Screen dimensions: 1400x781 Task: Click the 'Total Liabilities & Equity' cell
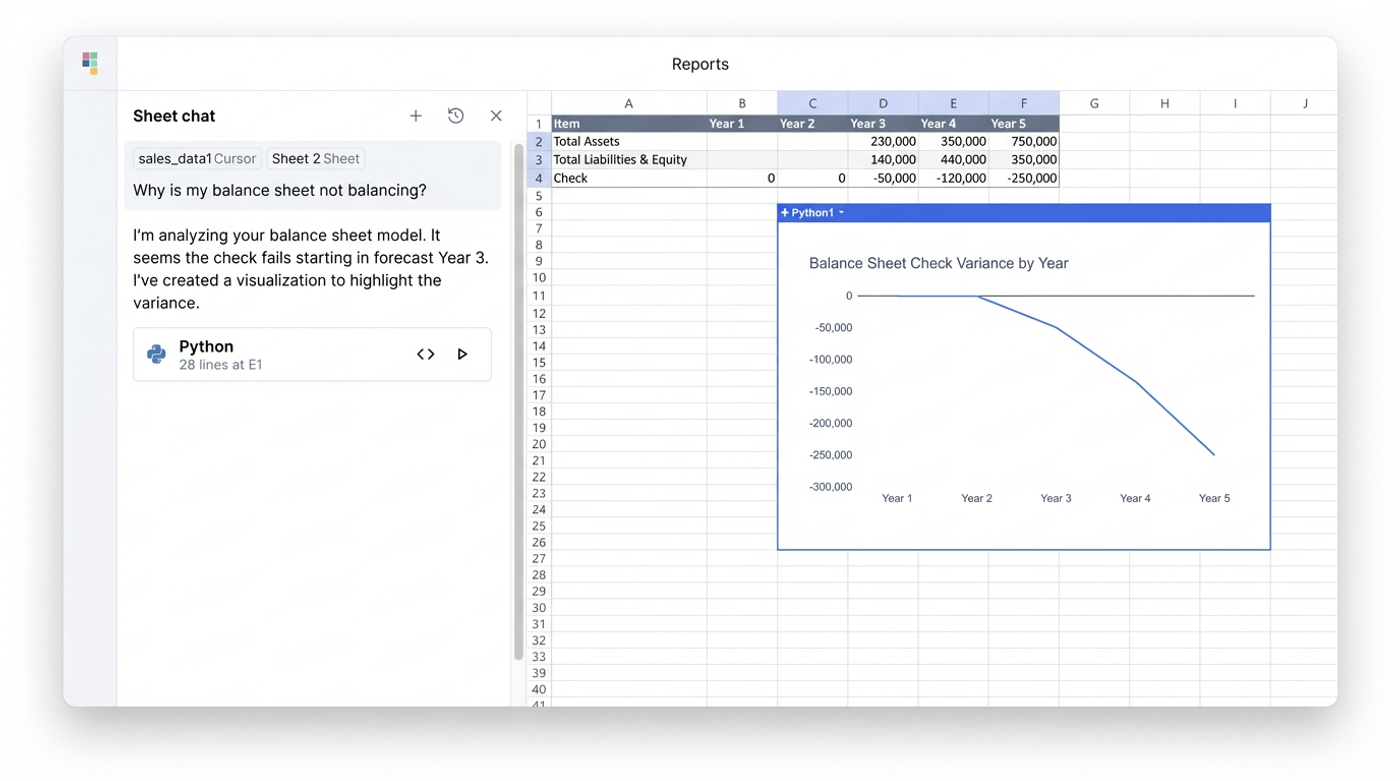[629, 160]
